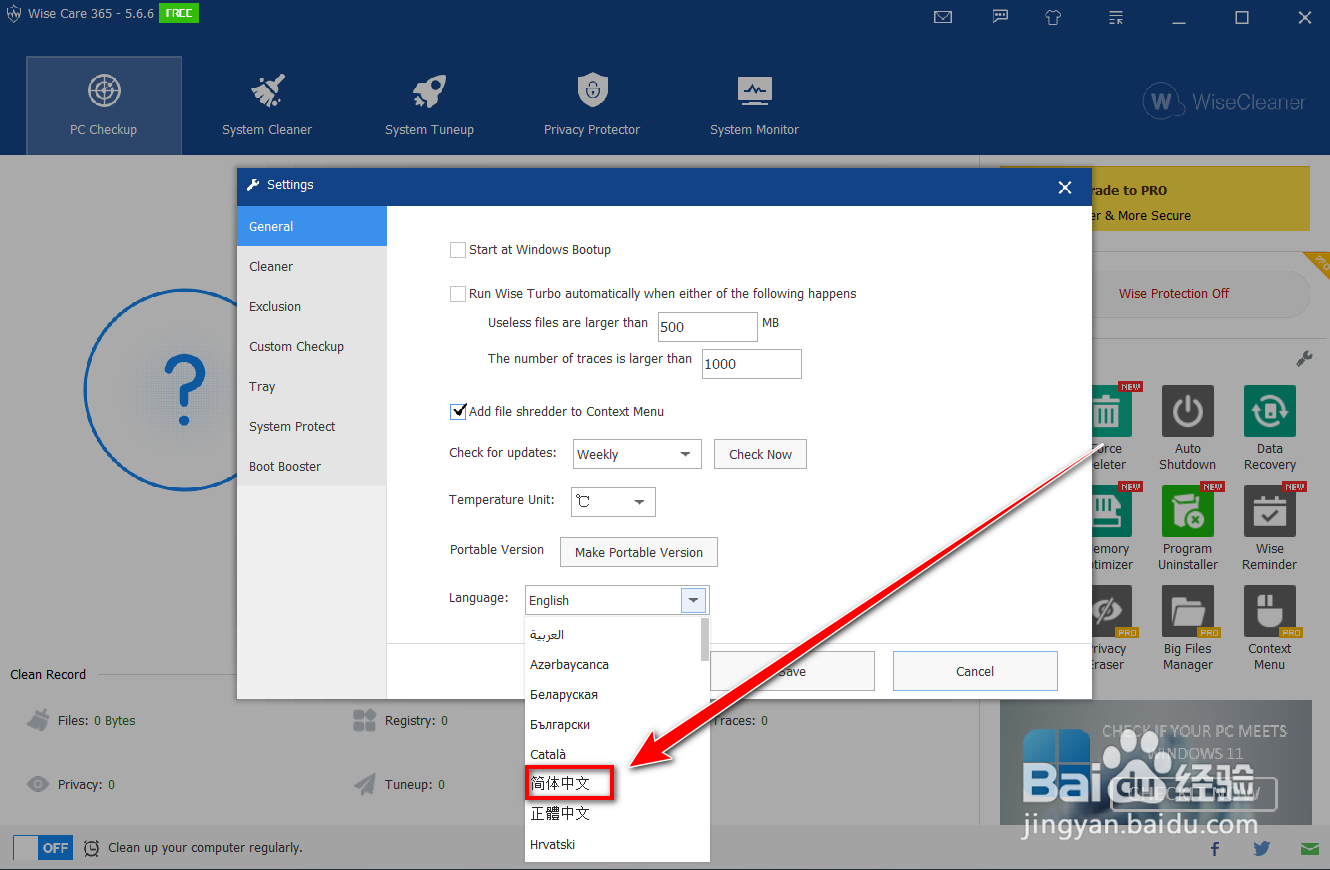
Task: Open the Check for updates Weekly dropdown
Action: (x=637, y=454)
